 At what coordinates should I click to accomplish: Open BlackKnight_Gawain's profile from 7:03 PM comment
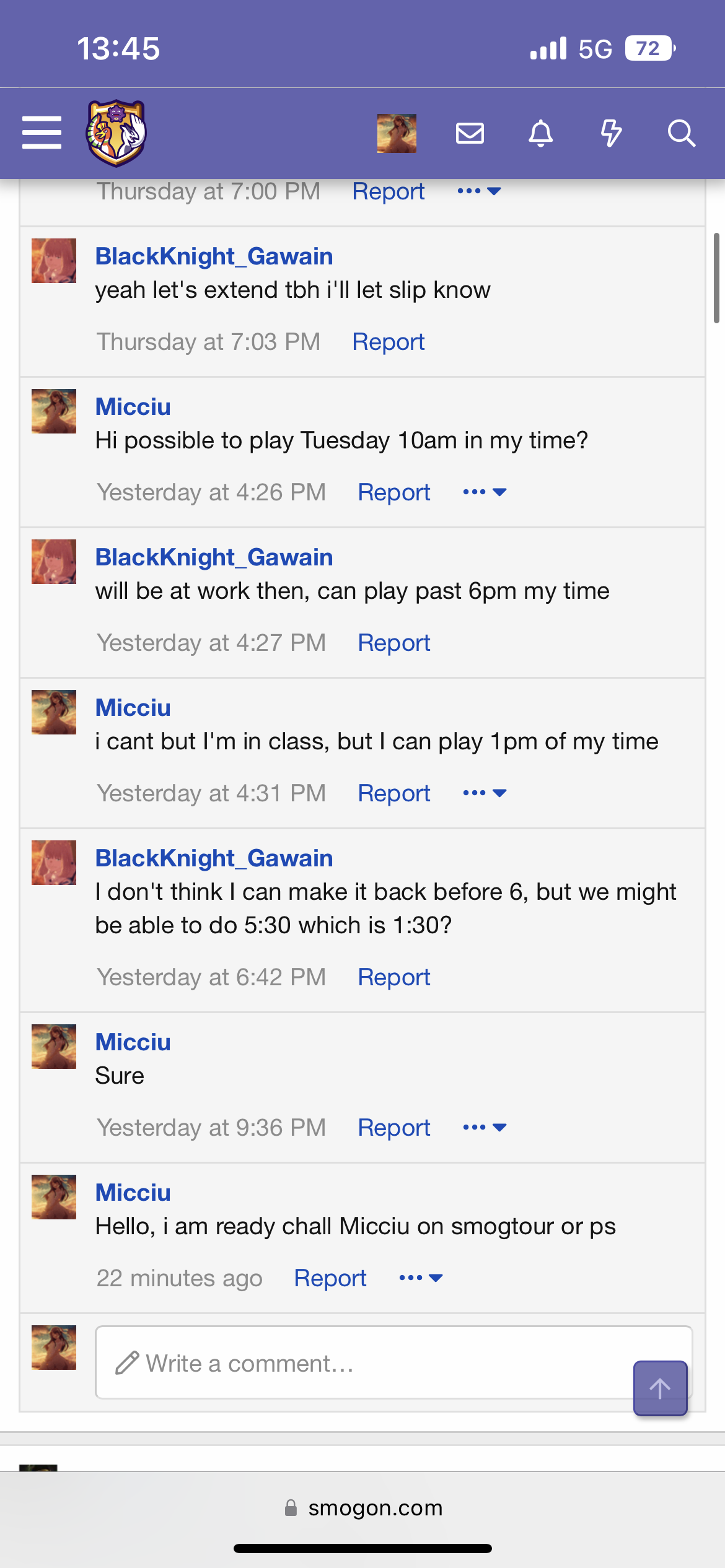point(214,256)
